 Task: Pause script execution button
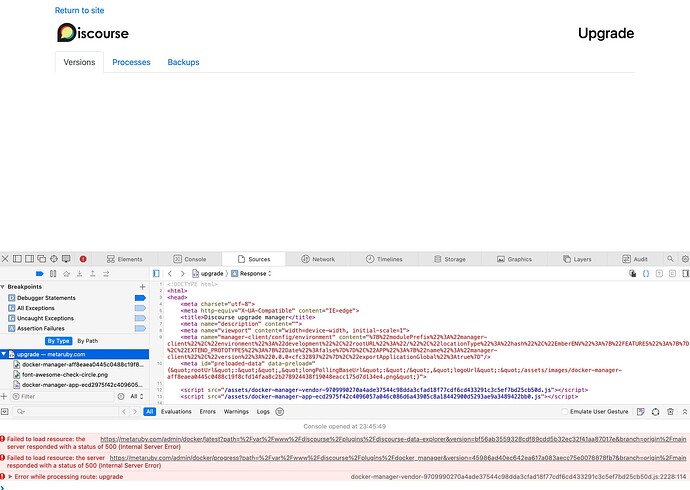click(53, 274)
